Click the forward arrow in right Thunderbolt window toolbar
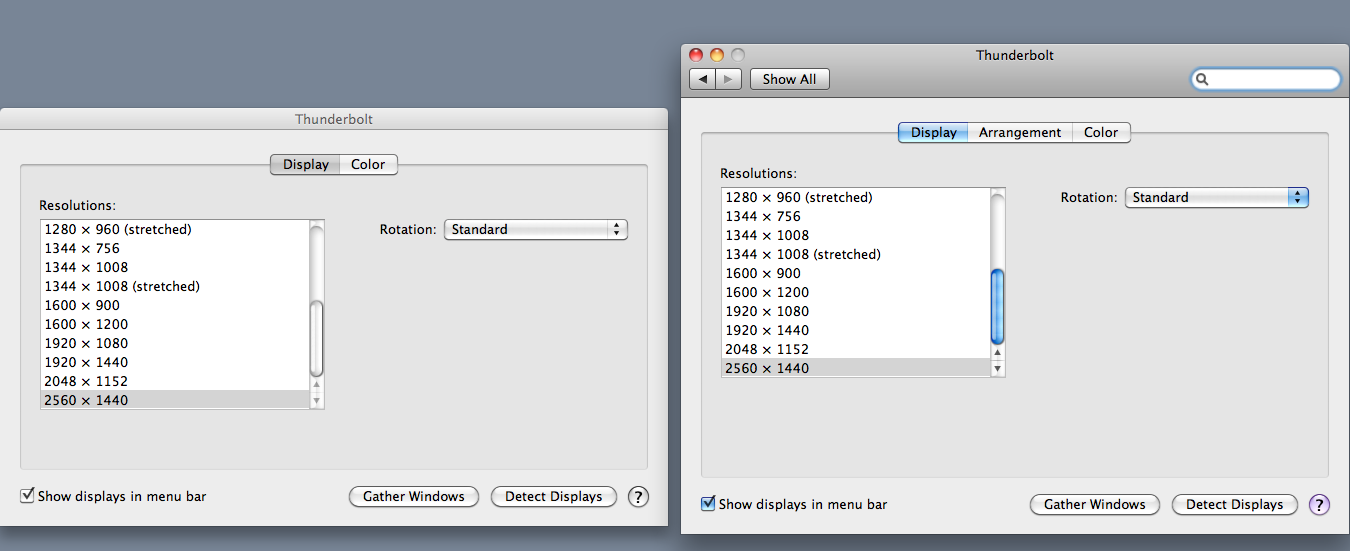Screen dimensions: 1350x551 (x=729, y=79)
